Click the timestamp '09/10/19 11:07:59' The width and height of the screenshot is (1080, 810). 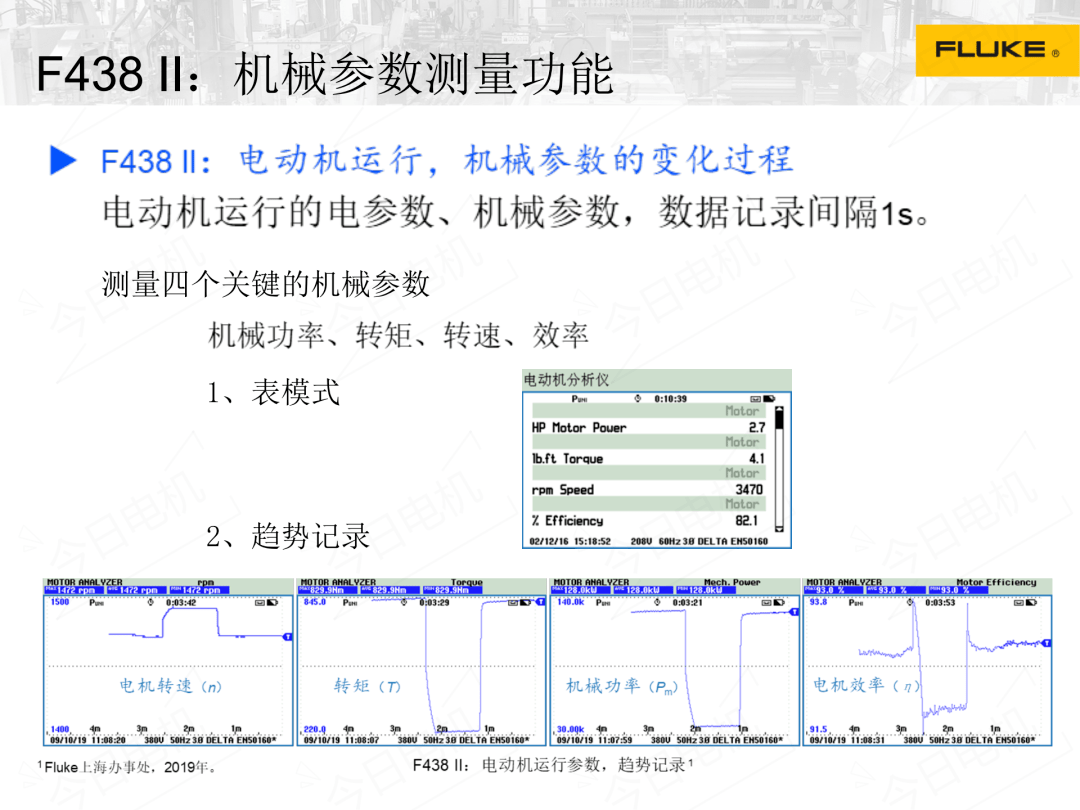(x=594, y=740)
